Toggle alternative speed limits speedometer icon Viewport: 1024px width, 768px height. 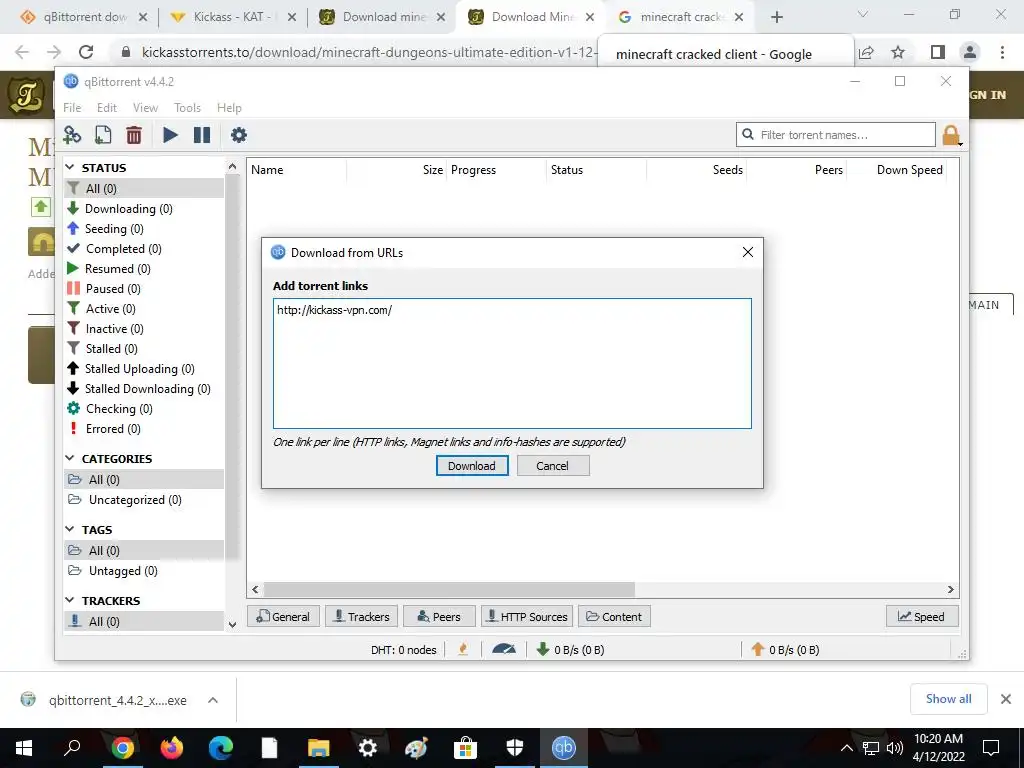tap(504, 649)
